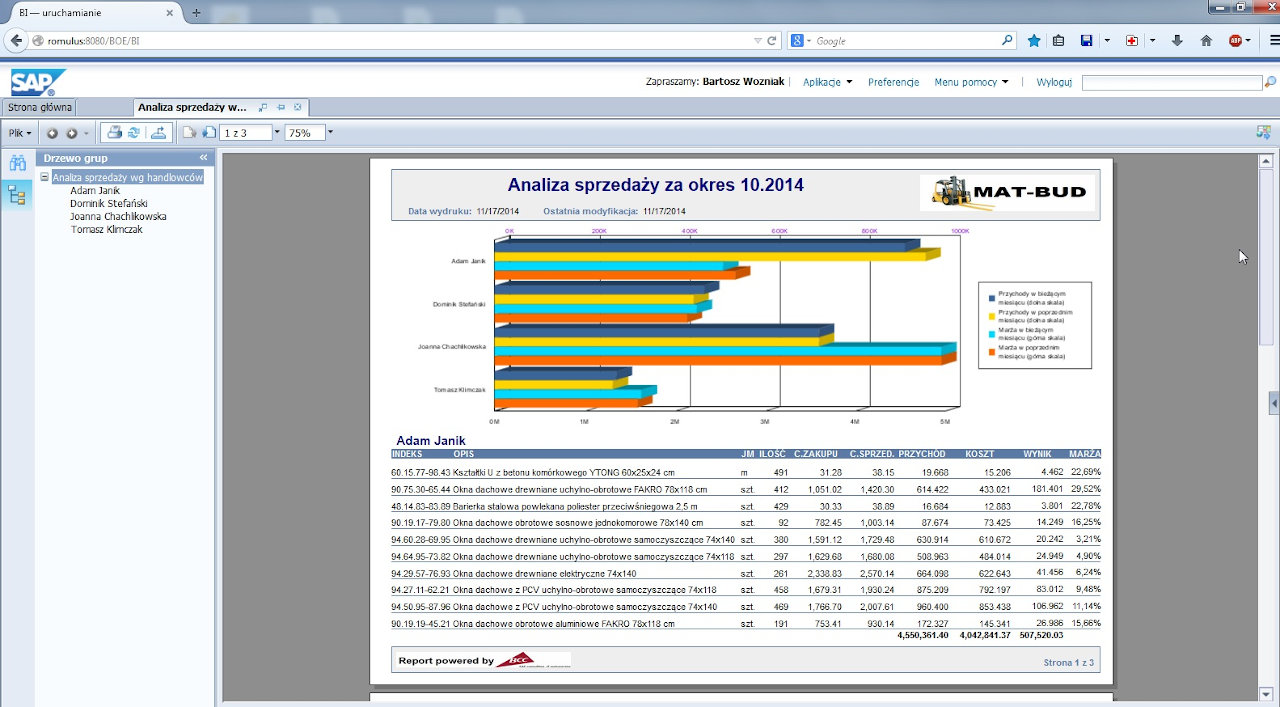Open the zoom level 75% dropdown
This screenshot has width=1280, height=707.
330,131
